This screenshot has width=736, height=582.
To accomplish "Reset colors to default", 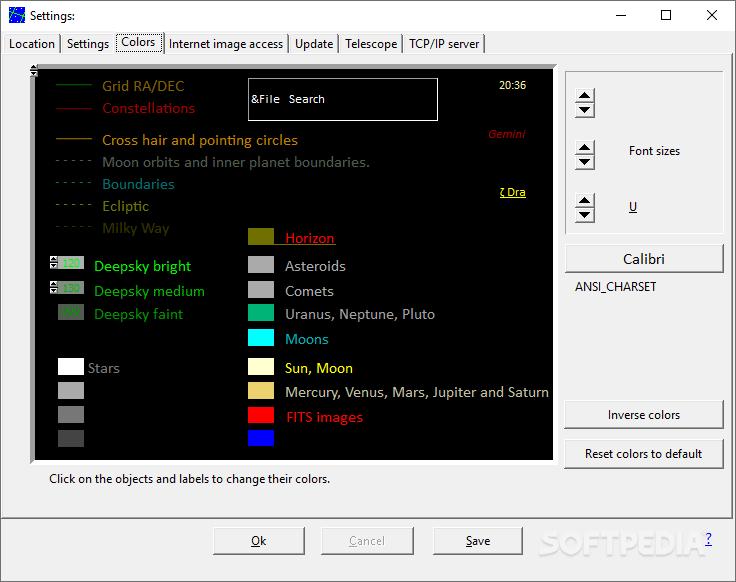I will pos(644,454).
